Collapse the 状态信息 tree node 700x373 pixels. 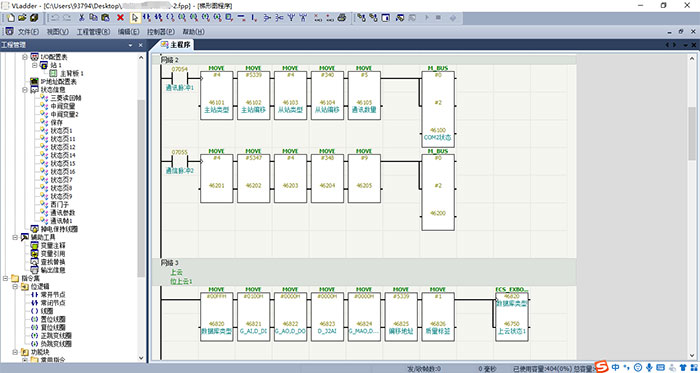25,90
